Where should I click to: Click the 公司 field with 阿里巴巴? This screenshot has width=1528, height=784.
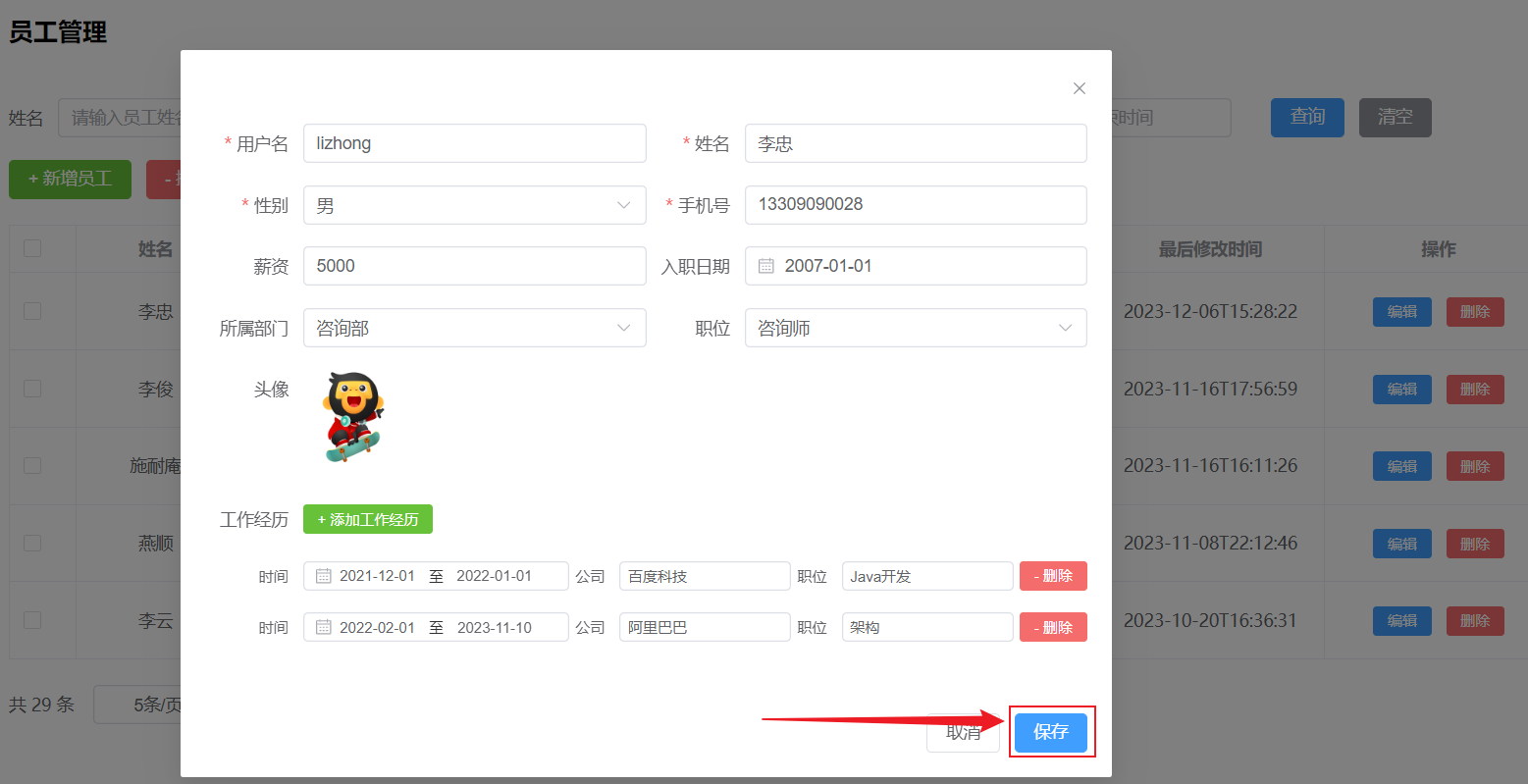(705, 627)
